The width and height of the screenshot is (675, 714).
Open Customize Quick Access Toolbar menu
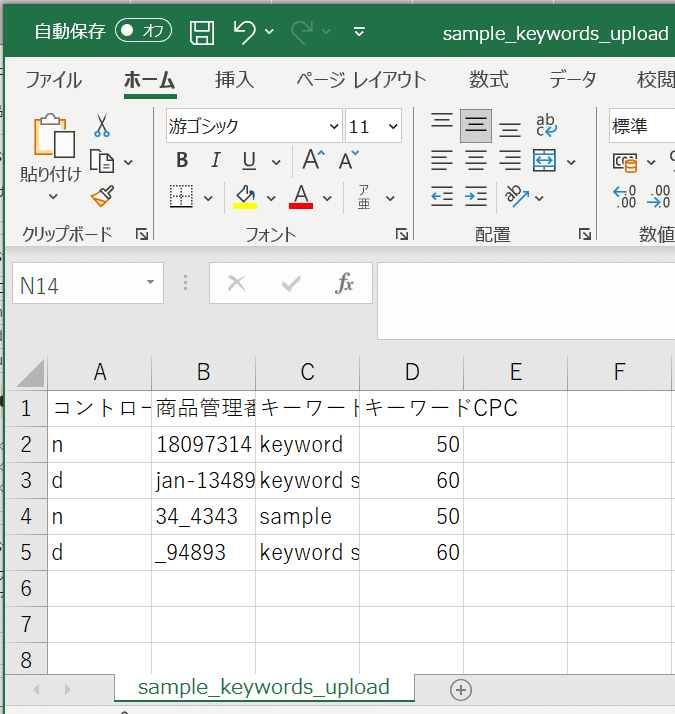point(359,32)
